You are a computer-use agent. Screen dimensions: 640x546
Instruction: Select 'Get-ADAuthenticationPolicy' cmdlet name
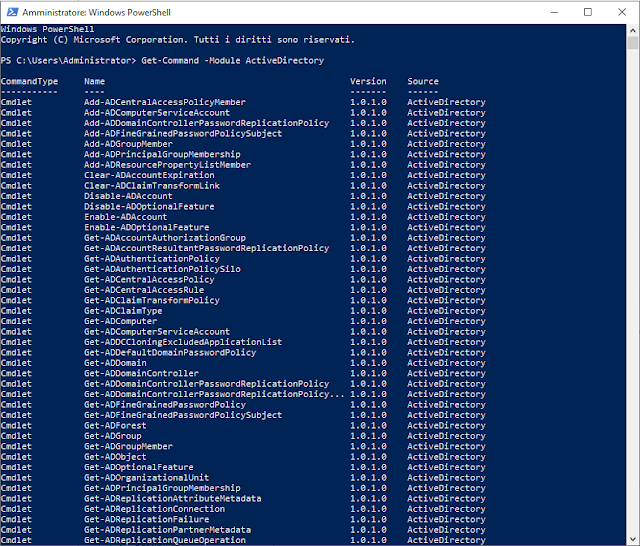[152, 259]
